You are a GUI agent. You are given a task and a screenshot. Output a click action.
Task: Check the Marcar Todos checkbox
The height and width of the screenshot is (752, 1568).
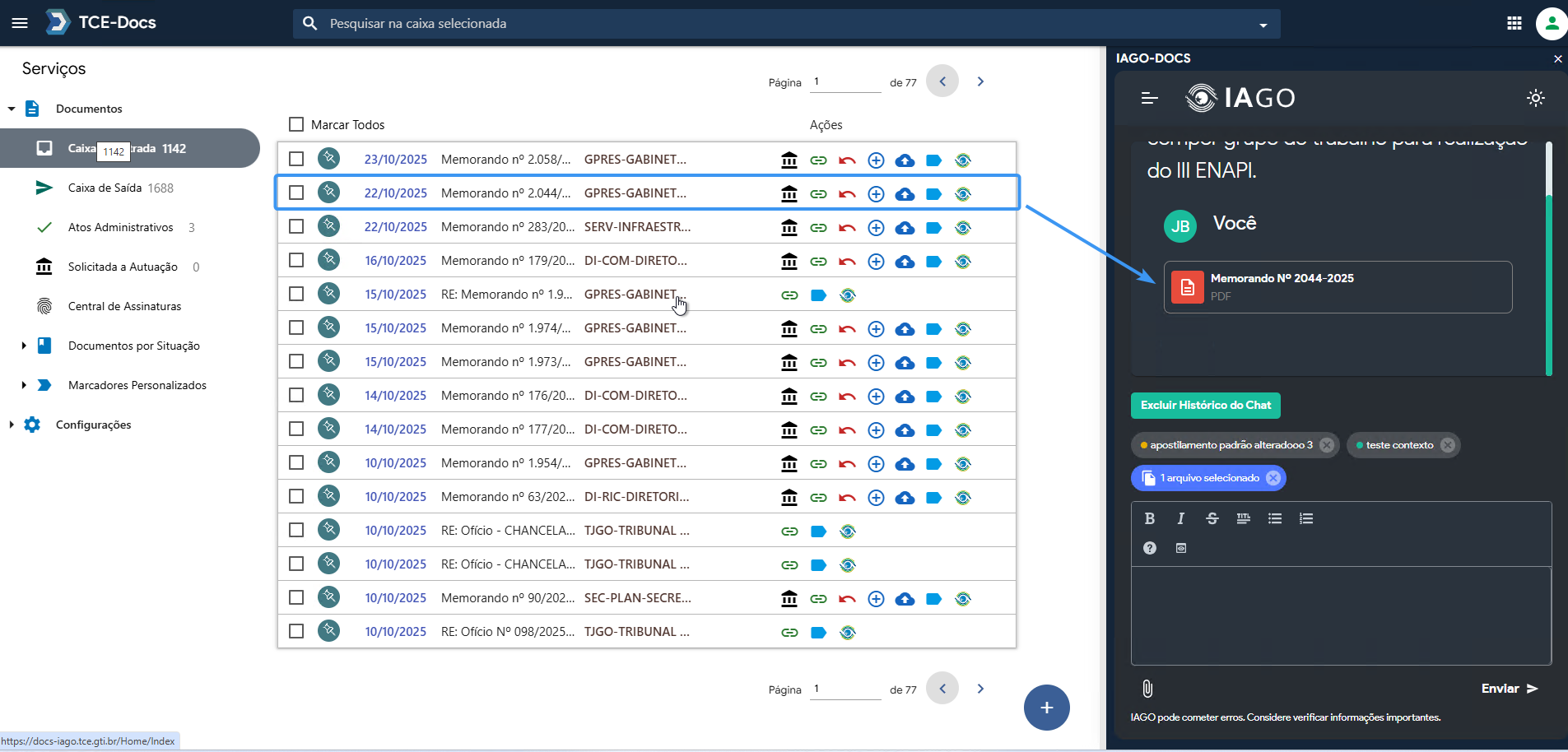296,124
